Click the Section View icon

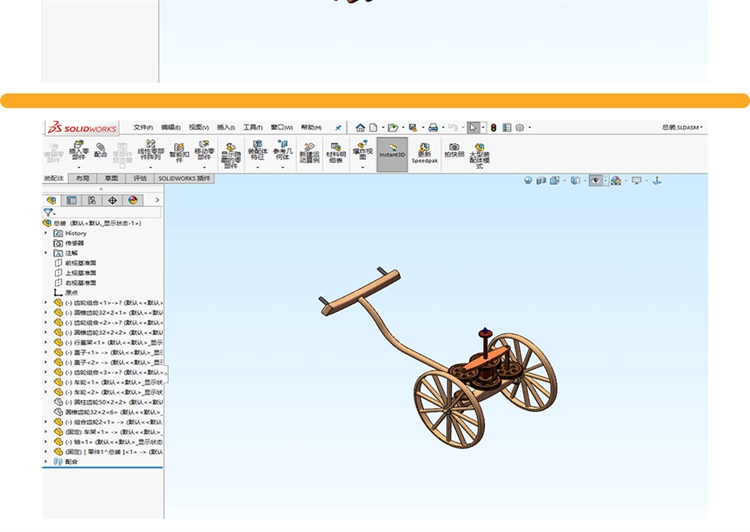coord(541,180)
